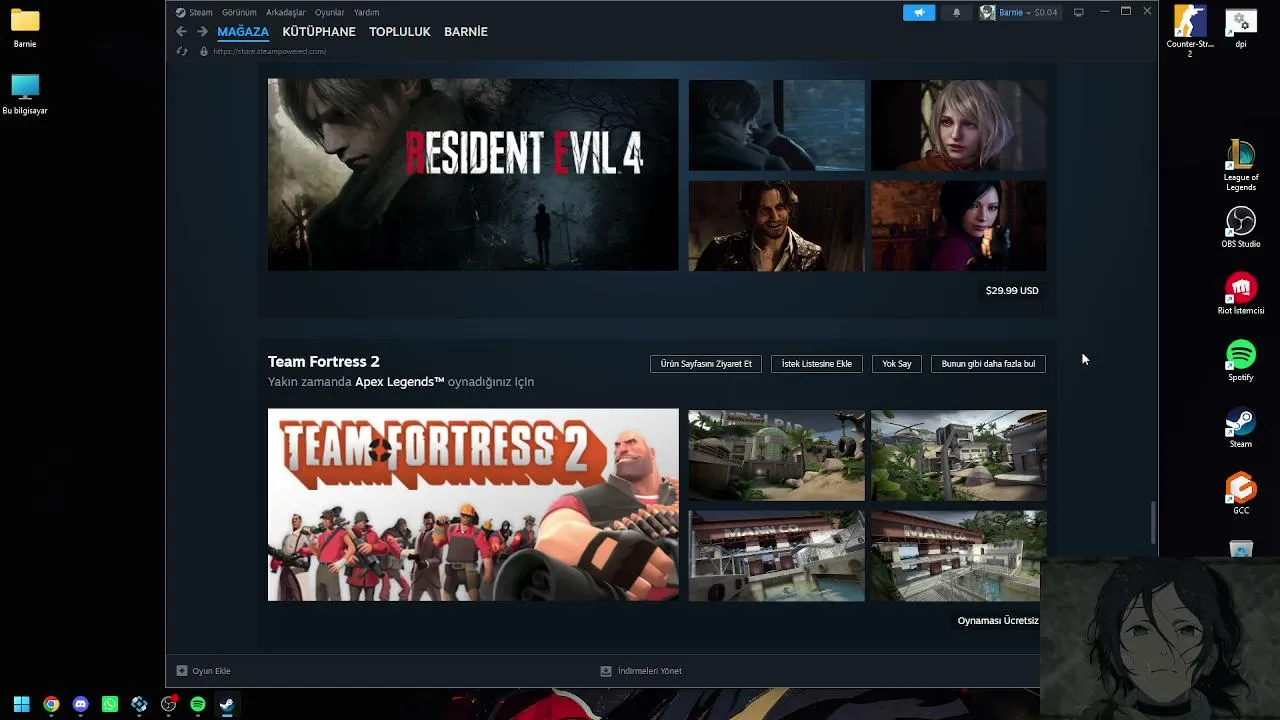Open the Oyunlar menu

pos(329,12)
